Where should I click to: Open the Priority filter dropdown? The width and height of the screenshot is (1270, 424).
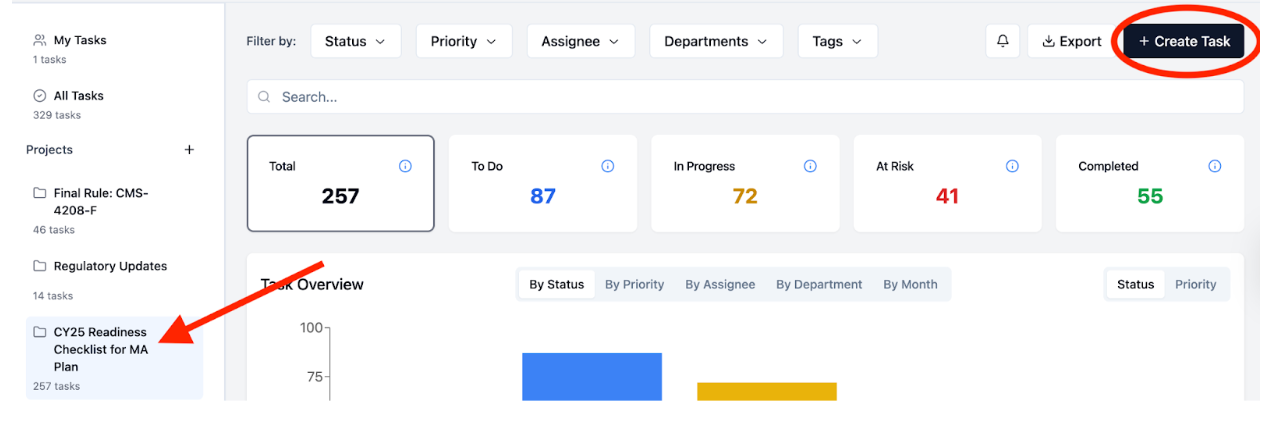464,41
